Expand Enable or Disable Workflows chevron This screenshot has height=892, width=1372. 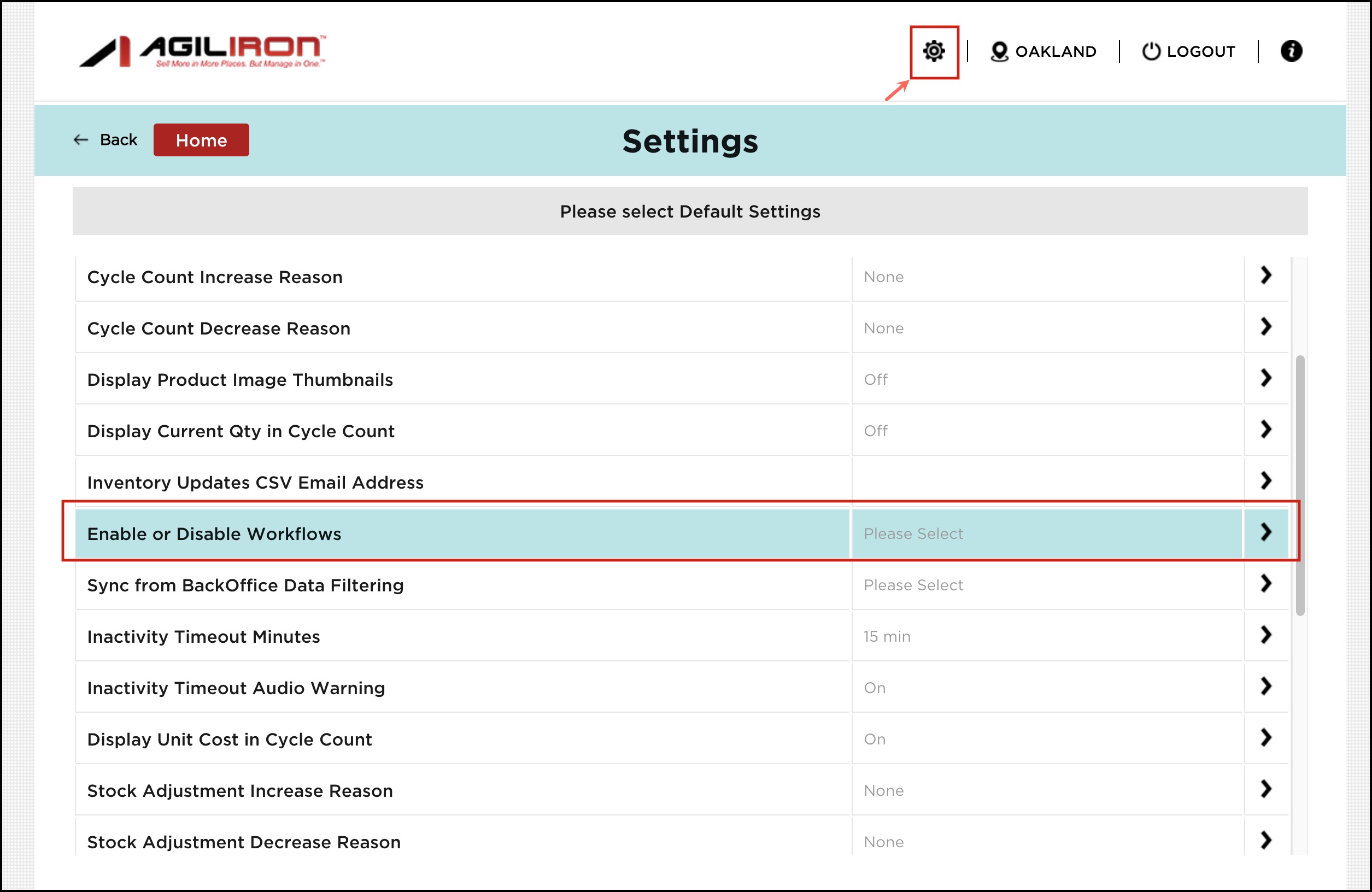[x=1265, y=532]
